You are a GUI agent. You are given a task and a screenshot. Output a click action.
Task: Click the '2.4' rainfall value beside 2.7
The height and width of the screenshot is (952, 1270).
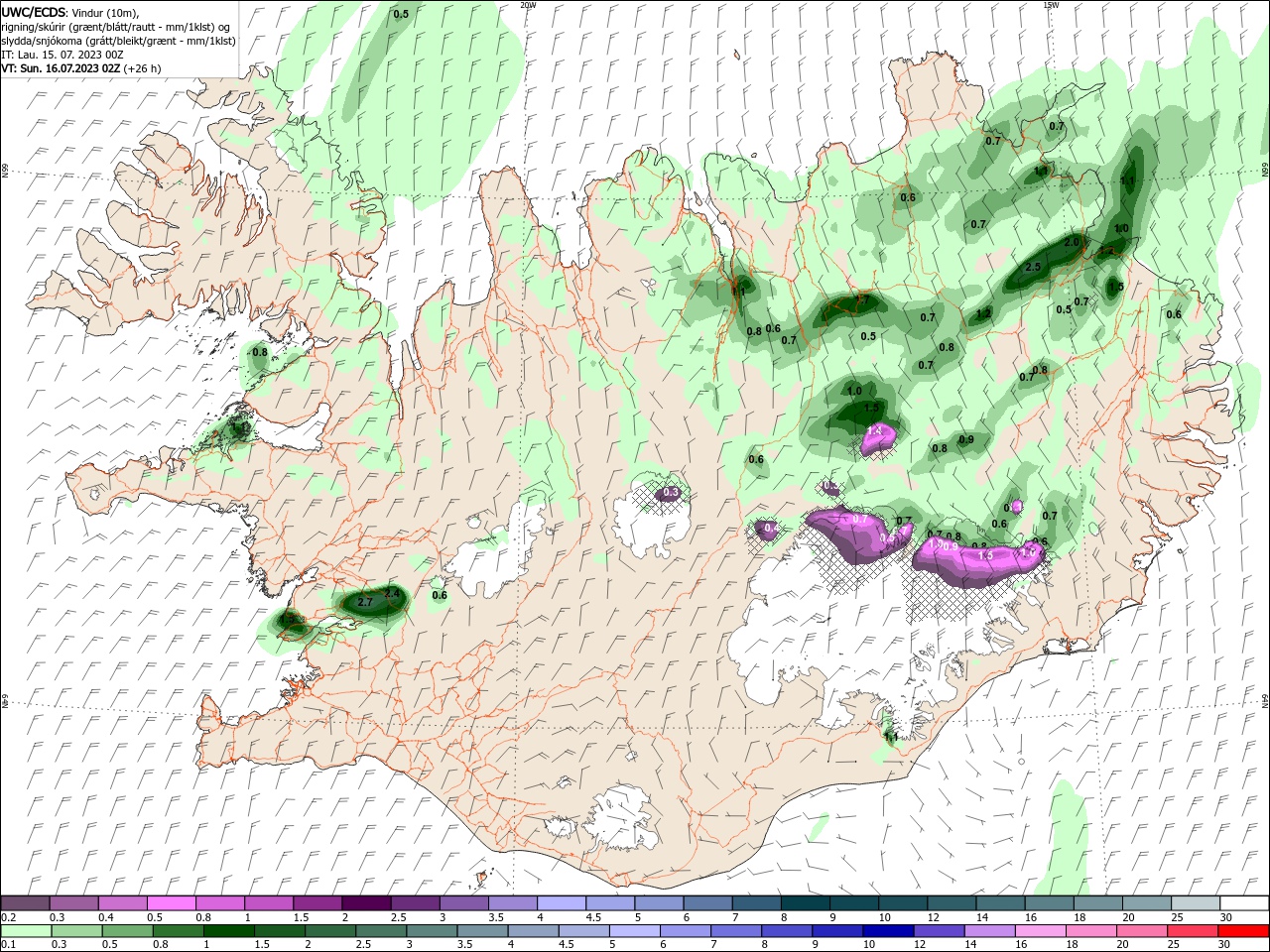pos(392,594)
